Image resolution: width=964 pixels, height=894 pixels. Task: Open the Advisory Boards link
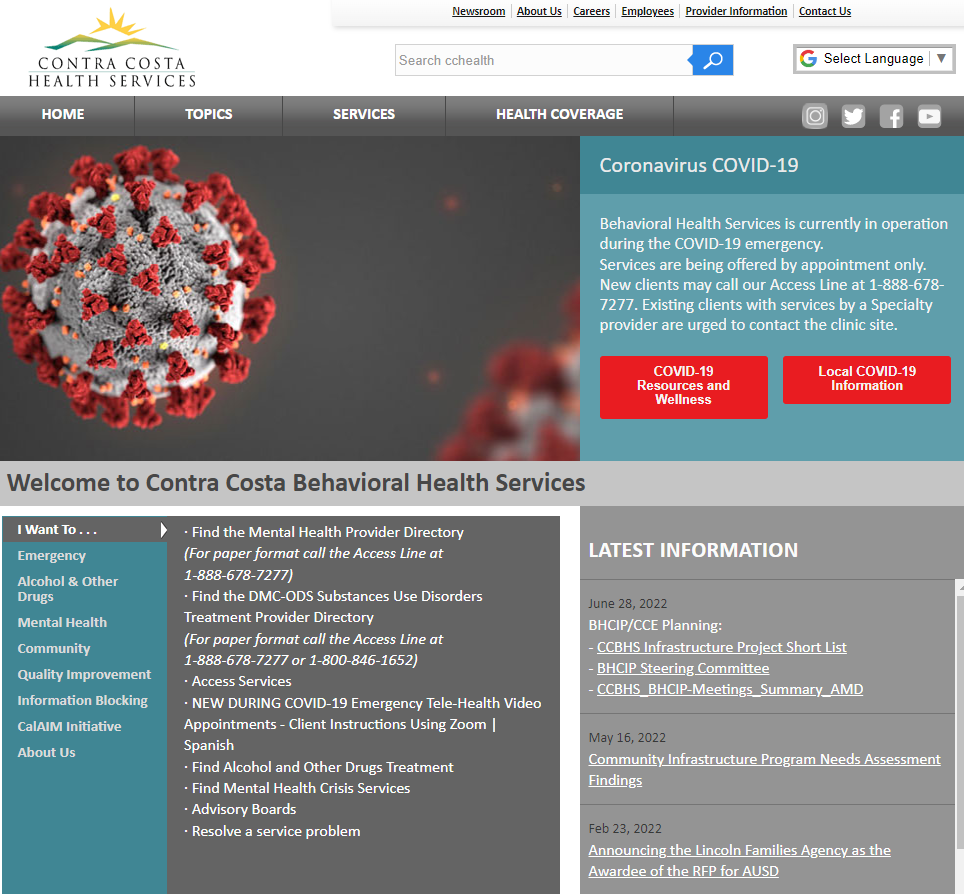point(244,809)
